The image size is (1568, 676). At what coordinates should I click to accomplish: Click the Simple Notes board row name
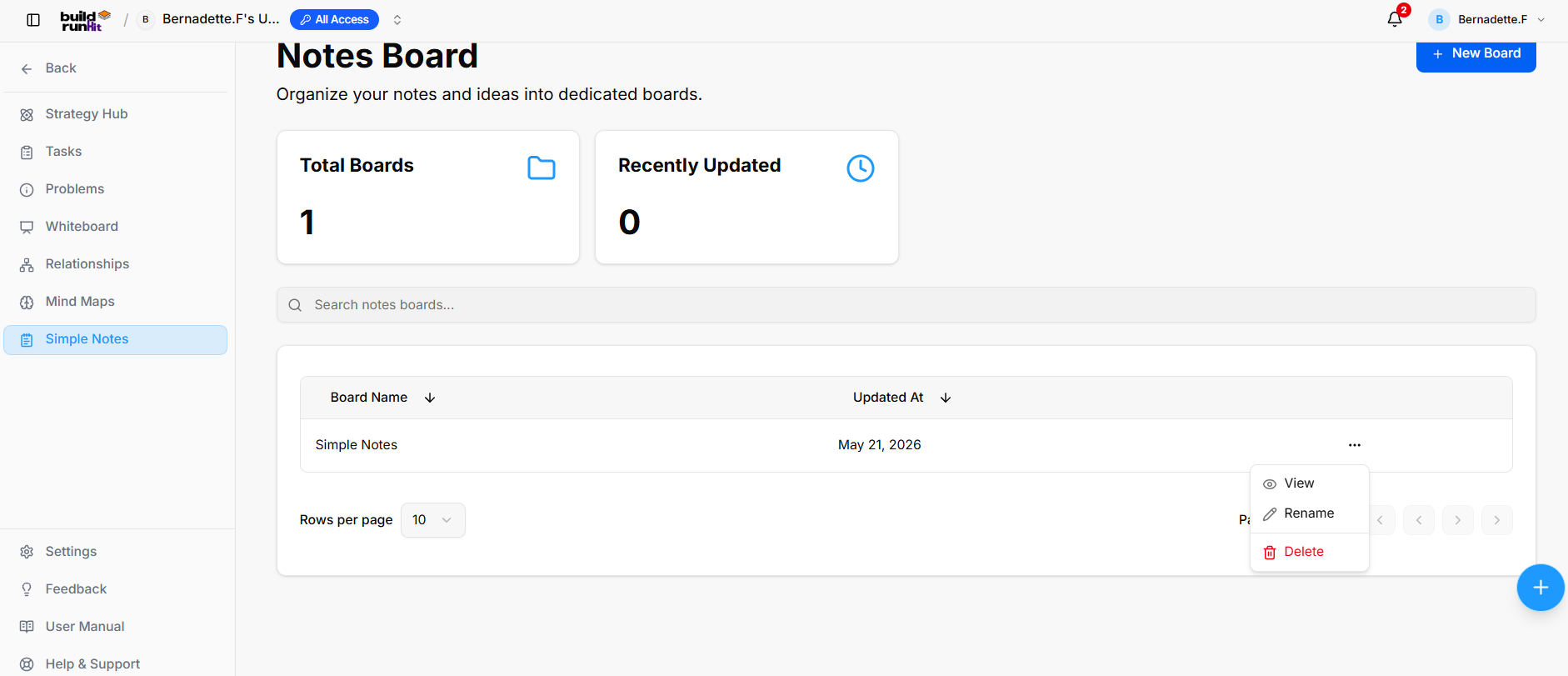pyautogui.click(x=357, y=445)
